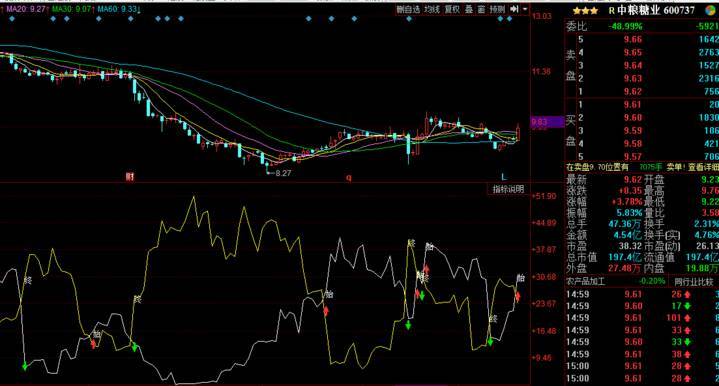Click the blue L marker under the candlestick chart

[x=503, y=176]
